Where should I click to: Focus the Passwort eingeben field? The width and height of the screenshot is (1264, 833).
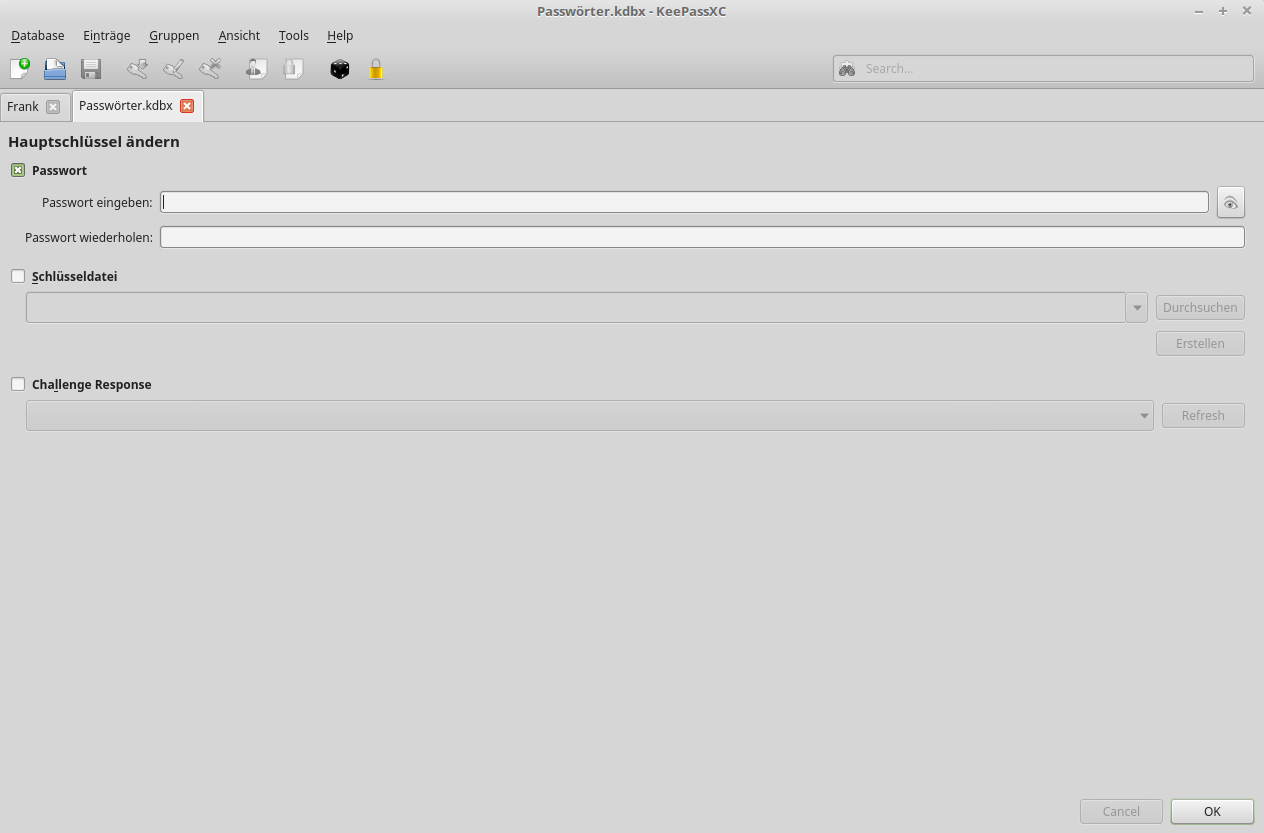tap(684, 202)
